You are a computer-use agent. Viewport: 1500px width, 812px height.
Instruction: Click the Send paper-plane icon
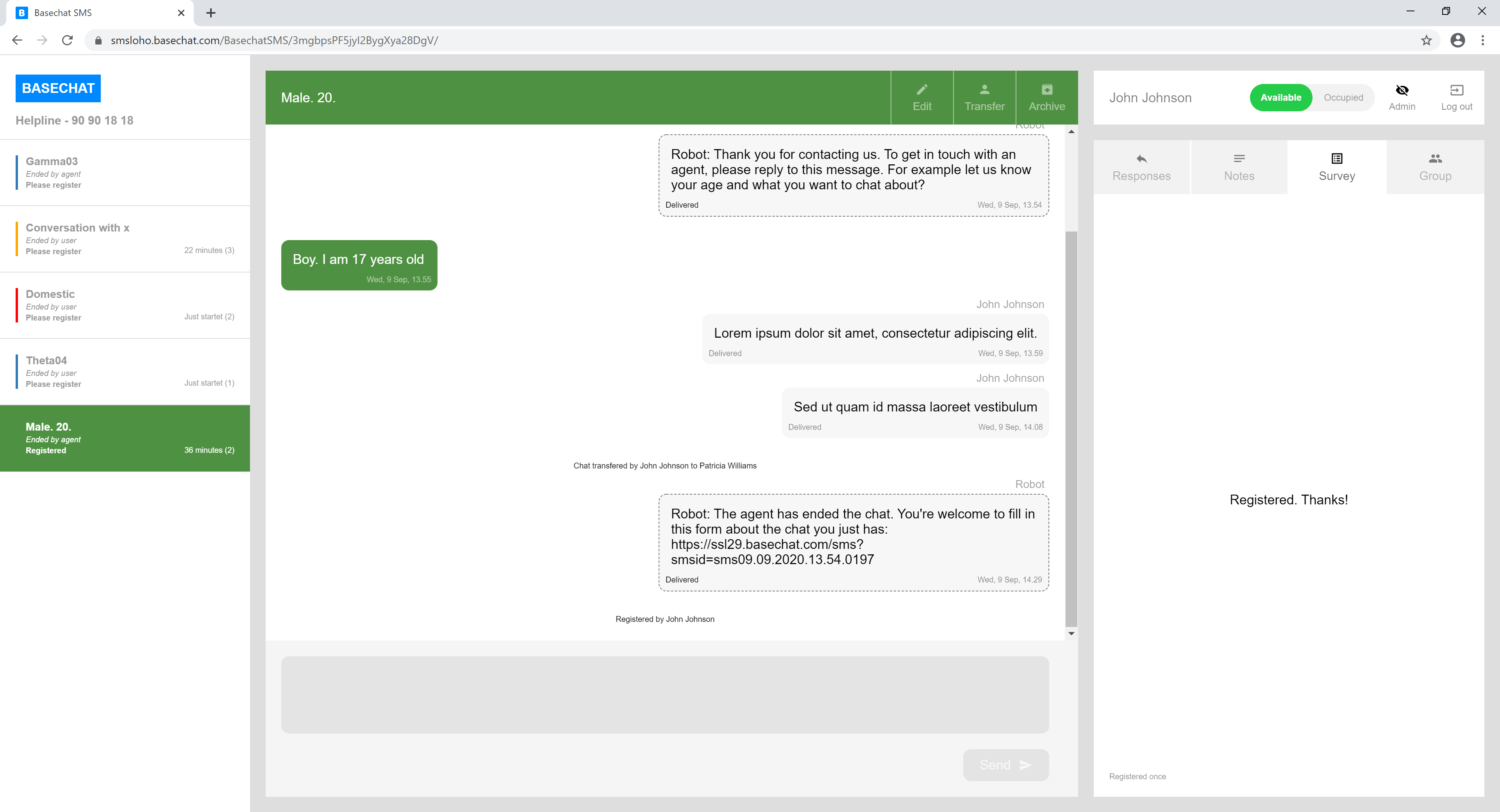coord(1025,765)
